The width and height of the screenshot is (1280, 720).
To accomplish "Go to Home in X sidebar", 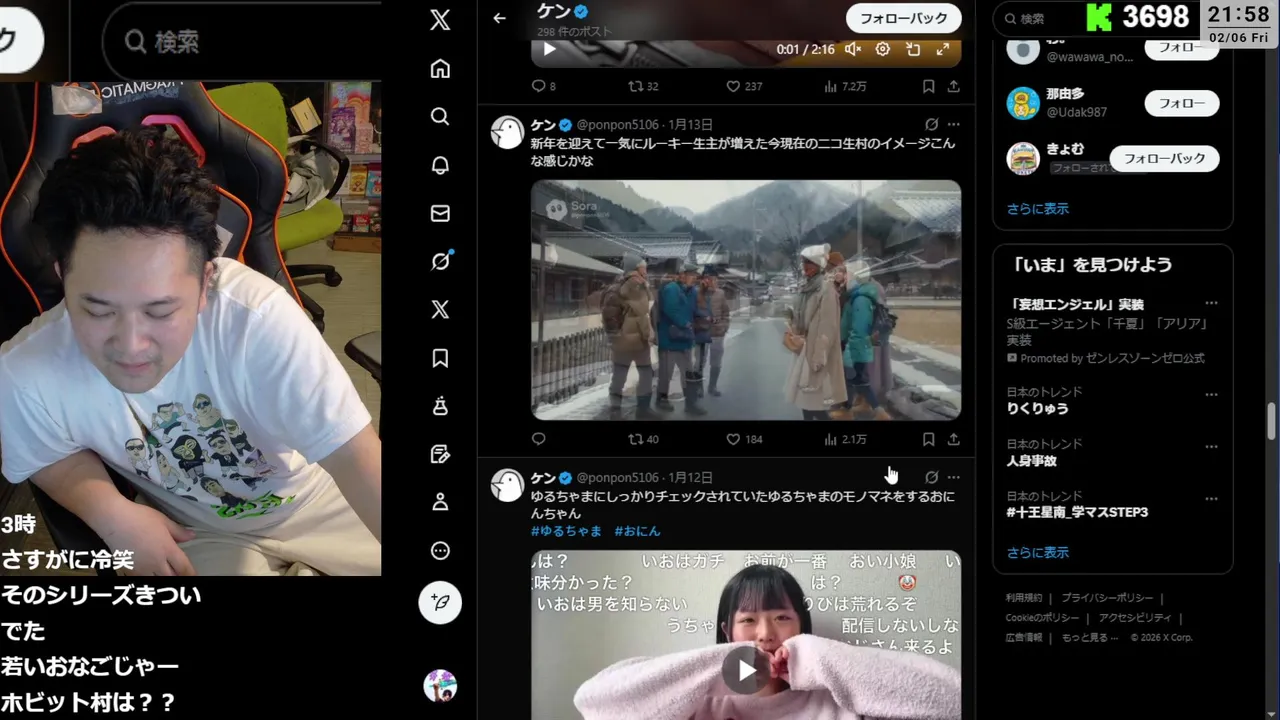I will pos(440,68).
